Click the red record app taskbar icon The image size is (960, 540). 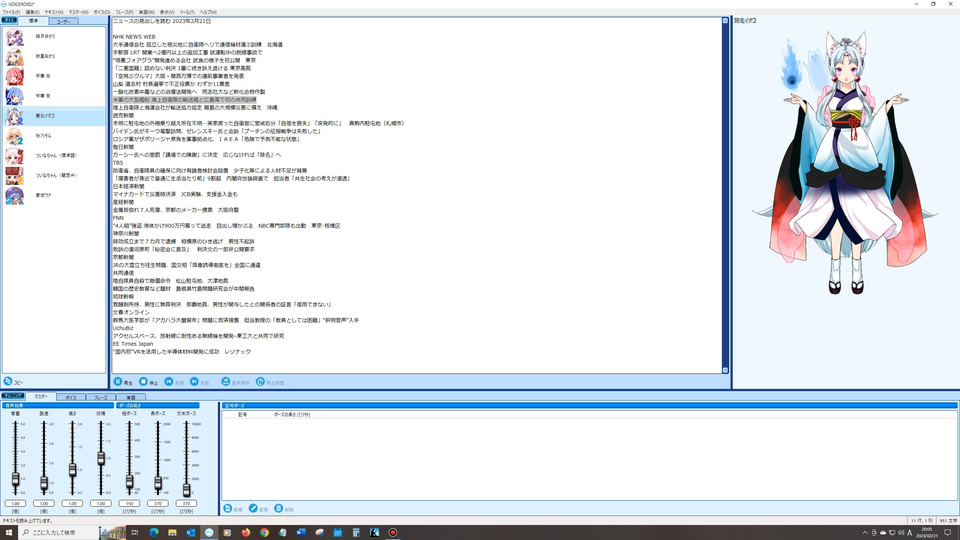tap(392, 533)
